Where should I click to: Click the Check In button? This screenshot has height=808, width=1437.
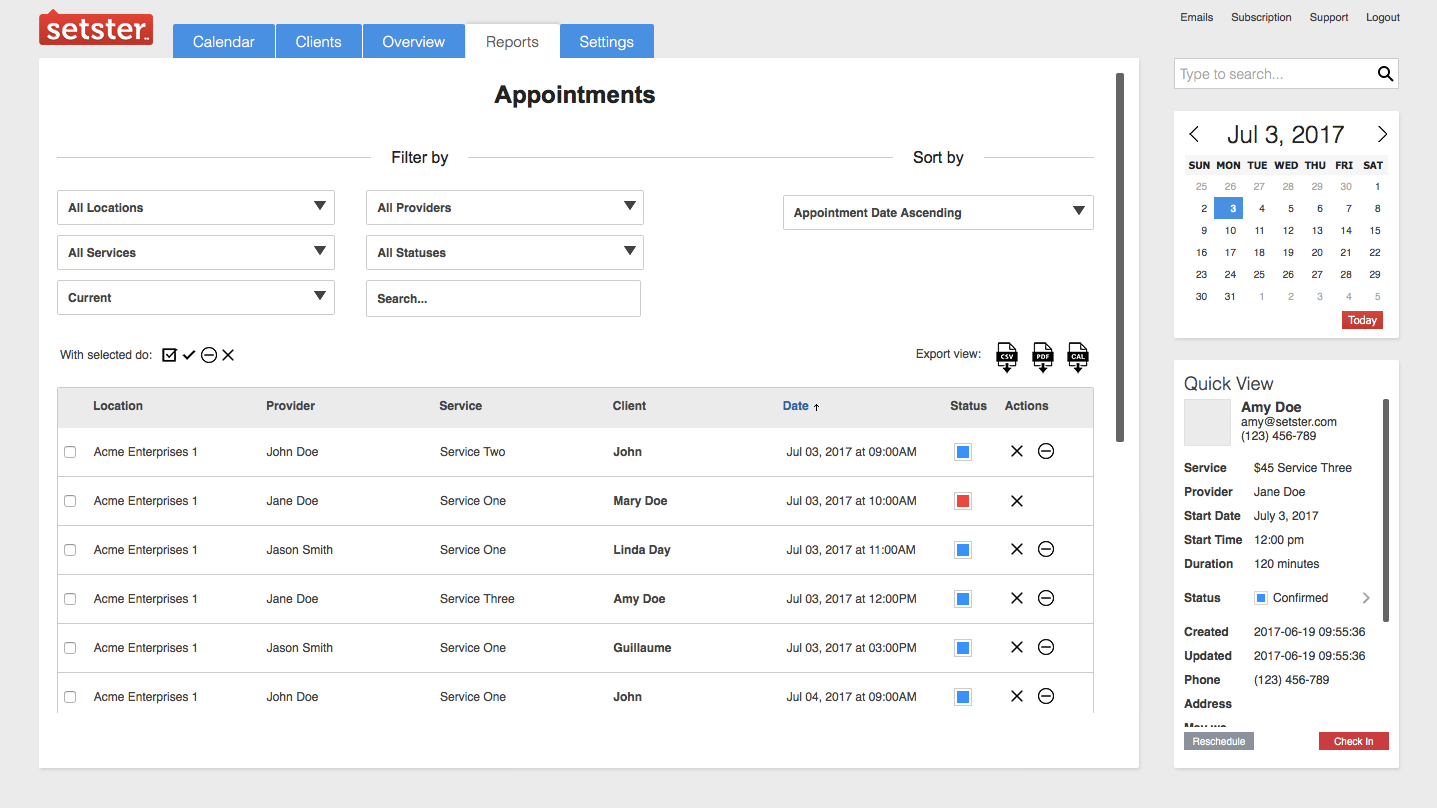(x=1354, y=742)
